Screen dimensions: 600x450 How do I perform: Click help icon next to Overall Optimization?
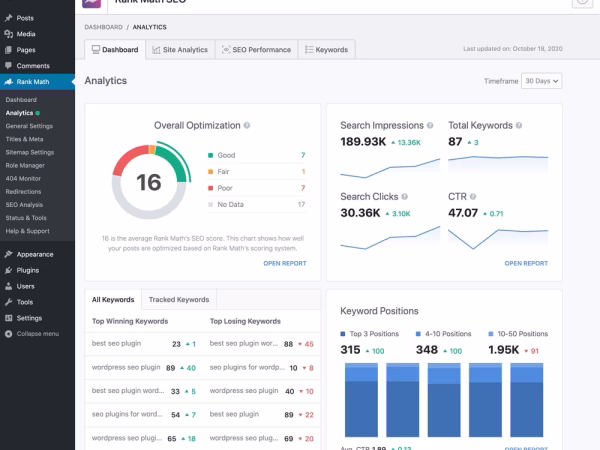coord(247,126)
